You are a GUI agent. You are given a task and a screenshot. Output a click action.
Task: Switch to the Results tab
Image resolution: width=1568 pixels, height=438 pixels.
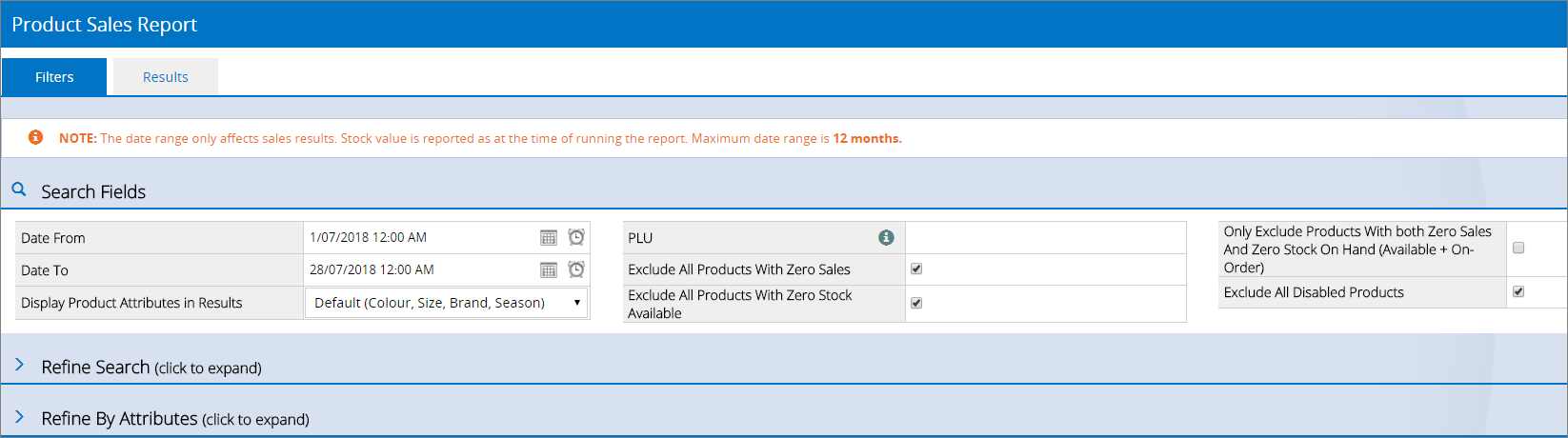(x=166, y=77)
